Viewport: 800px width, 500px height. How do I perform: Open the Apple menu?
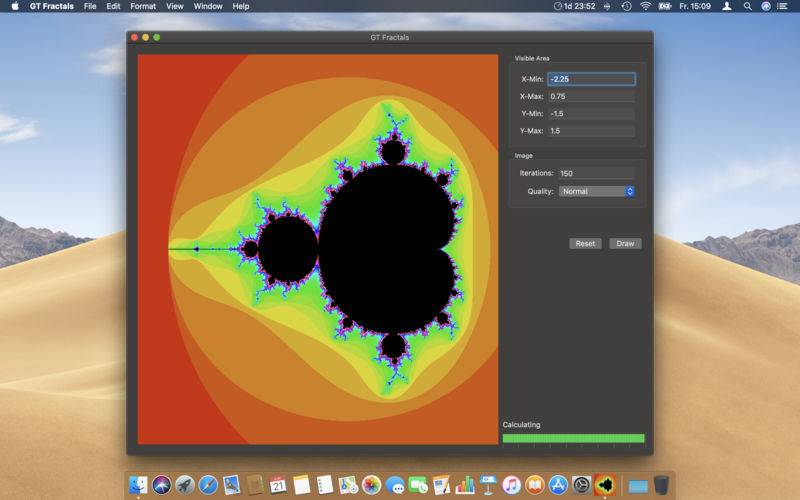[x=15, y=6]
